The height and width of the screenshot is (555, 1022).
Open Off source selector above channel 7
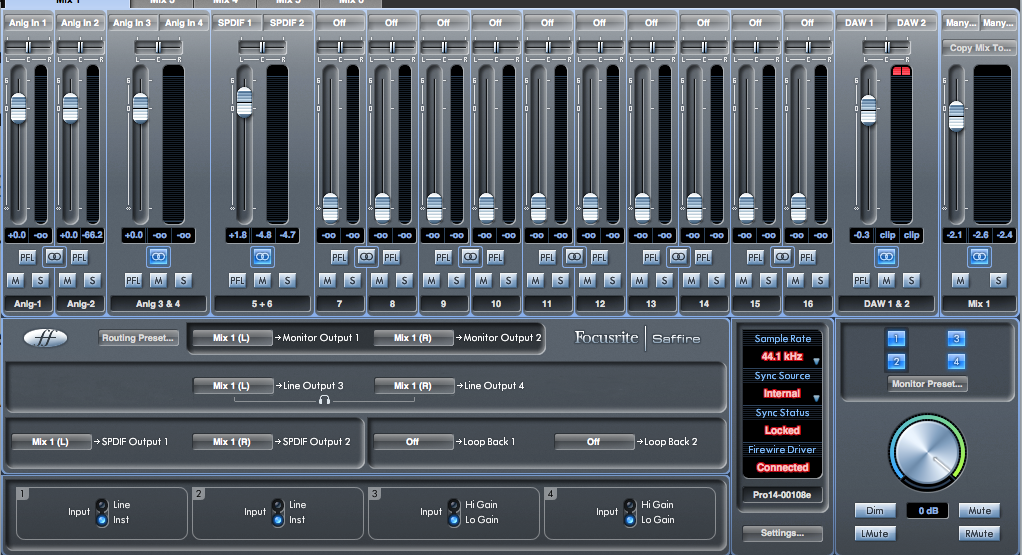click(340, 23)
